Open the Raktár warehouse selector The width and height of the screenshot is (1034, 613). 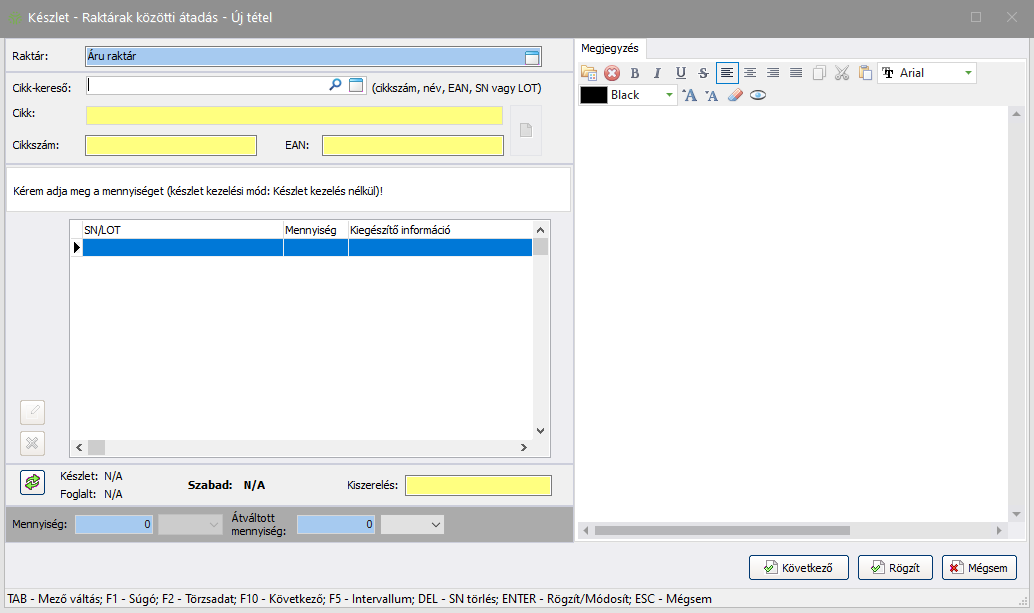pos(532,57)
